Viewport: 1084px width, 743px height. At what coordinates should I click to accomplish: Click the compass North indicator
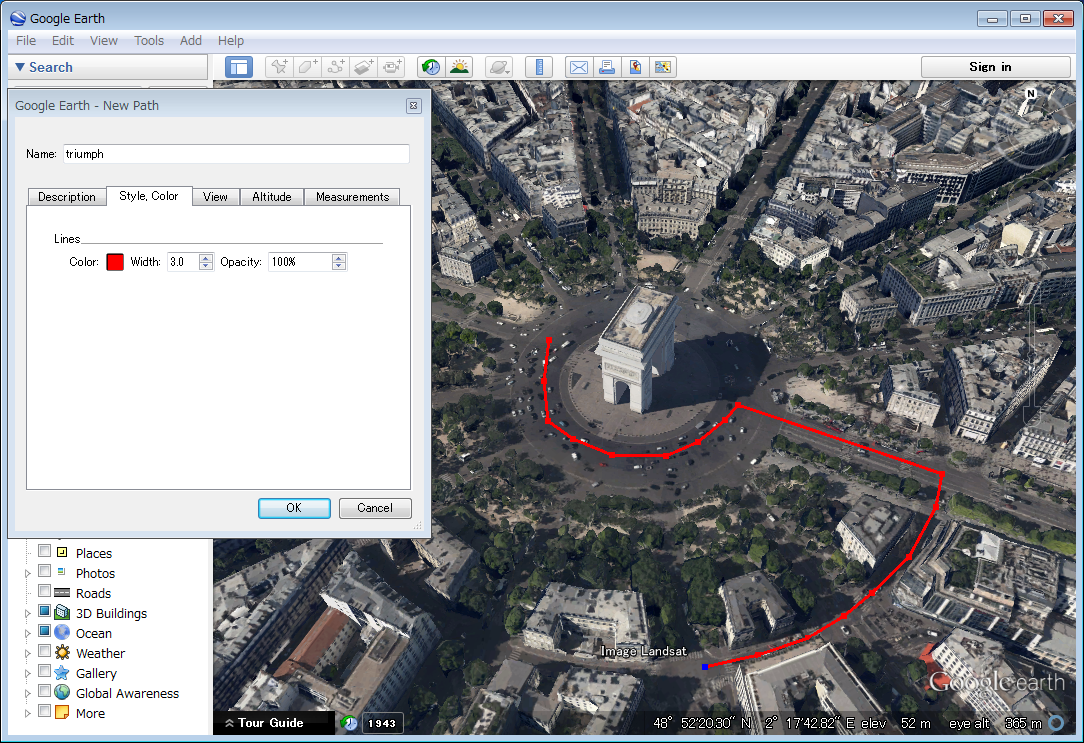pos(1031,93)
